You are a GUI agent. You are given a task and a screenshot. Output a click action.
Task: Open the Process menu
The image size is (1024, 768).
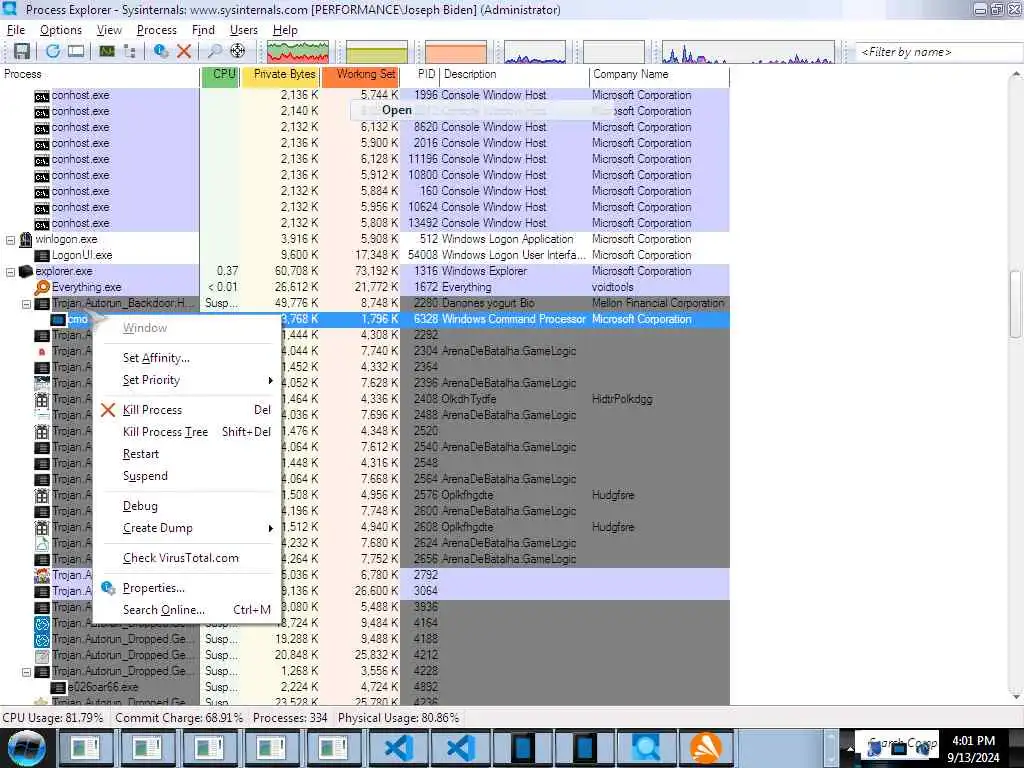pos(157,30)
